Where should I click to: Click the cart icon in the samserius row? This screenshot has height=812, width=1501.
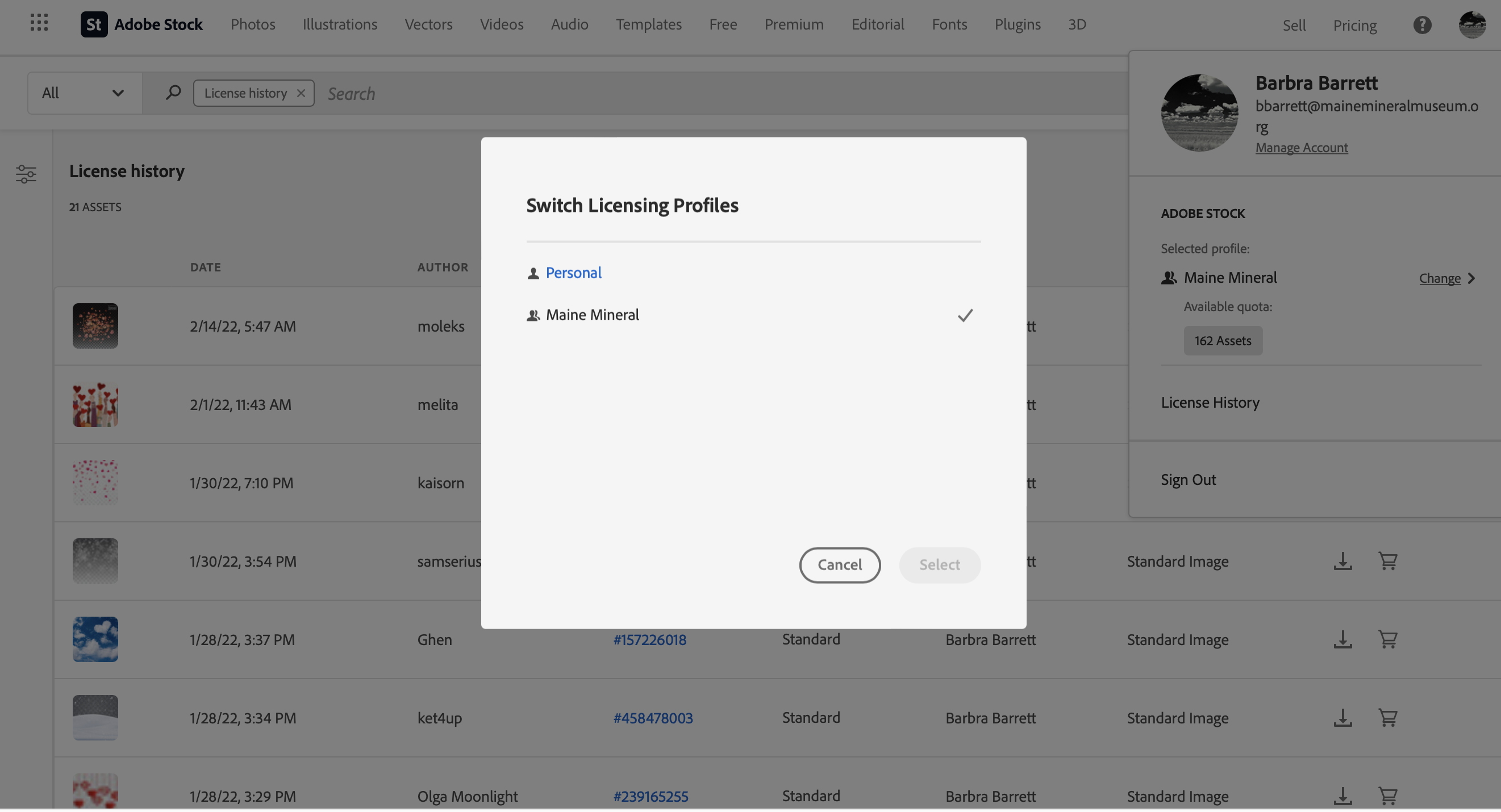click(1389, 561)
